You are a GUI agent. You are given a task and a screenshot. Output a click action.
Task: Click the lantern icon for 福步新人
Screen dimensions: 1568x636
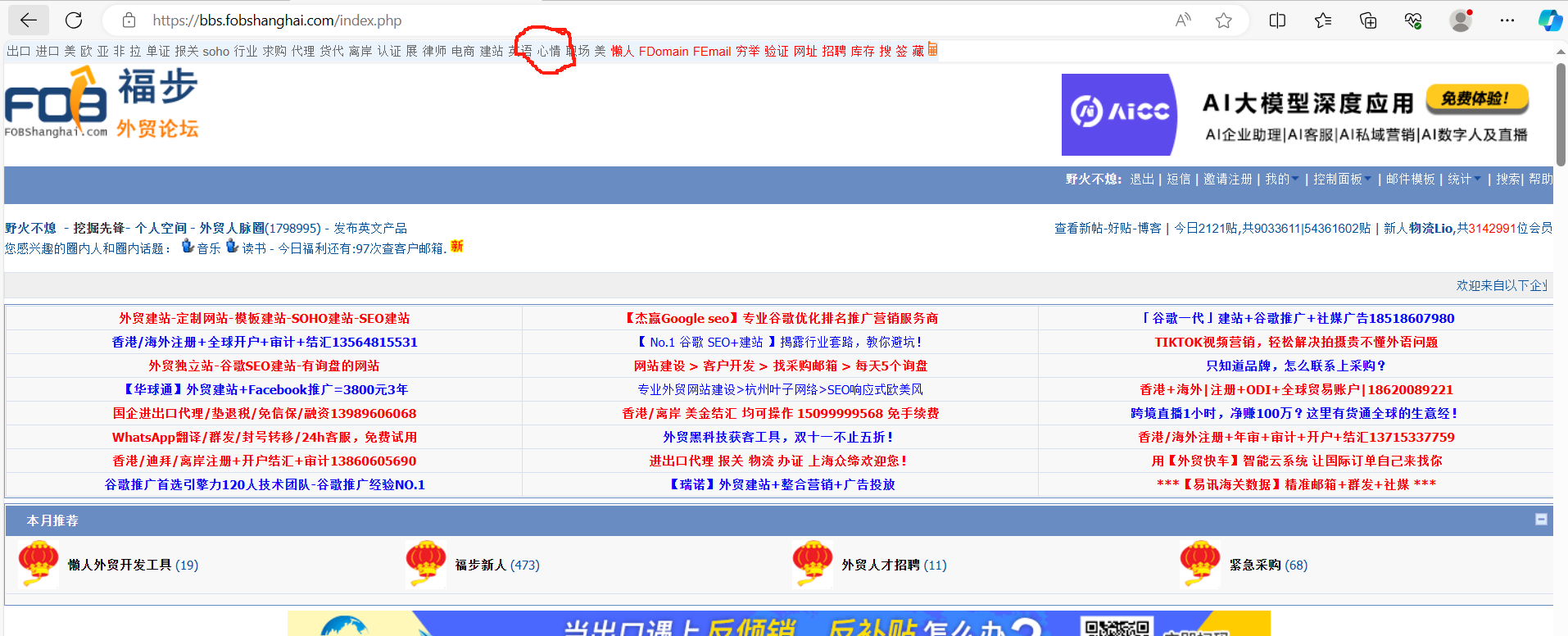(x=426, y=564)
